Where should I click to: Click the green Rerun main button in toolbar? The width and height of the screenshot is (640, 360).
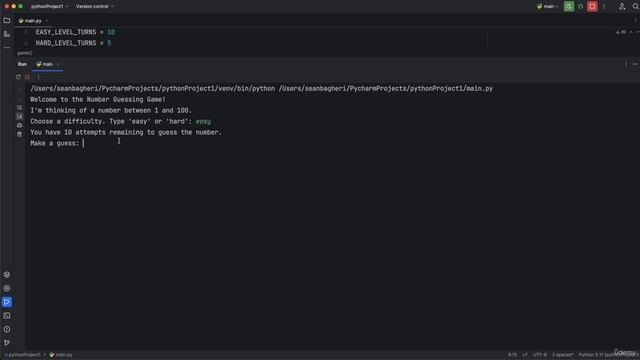(x=569, y=6)
